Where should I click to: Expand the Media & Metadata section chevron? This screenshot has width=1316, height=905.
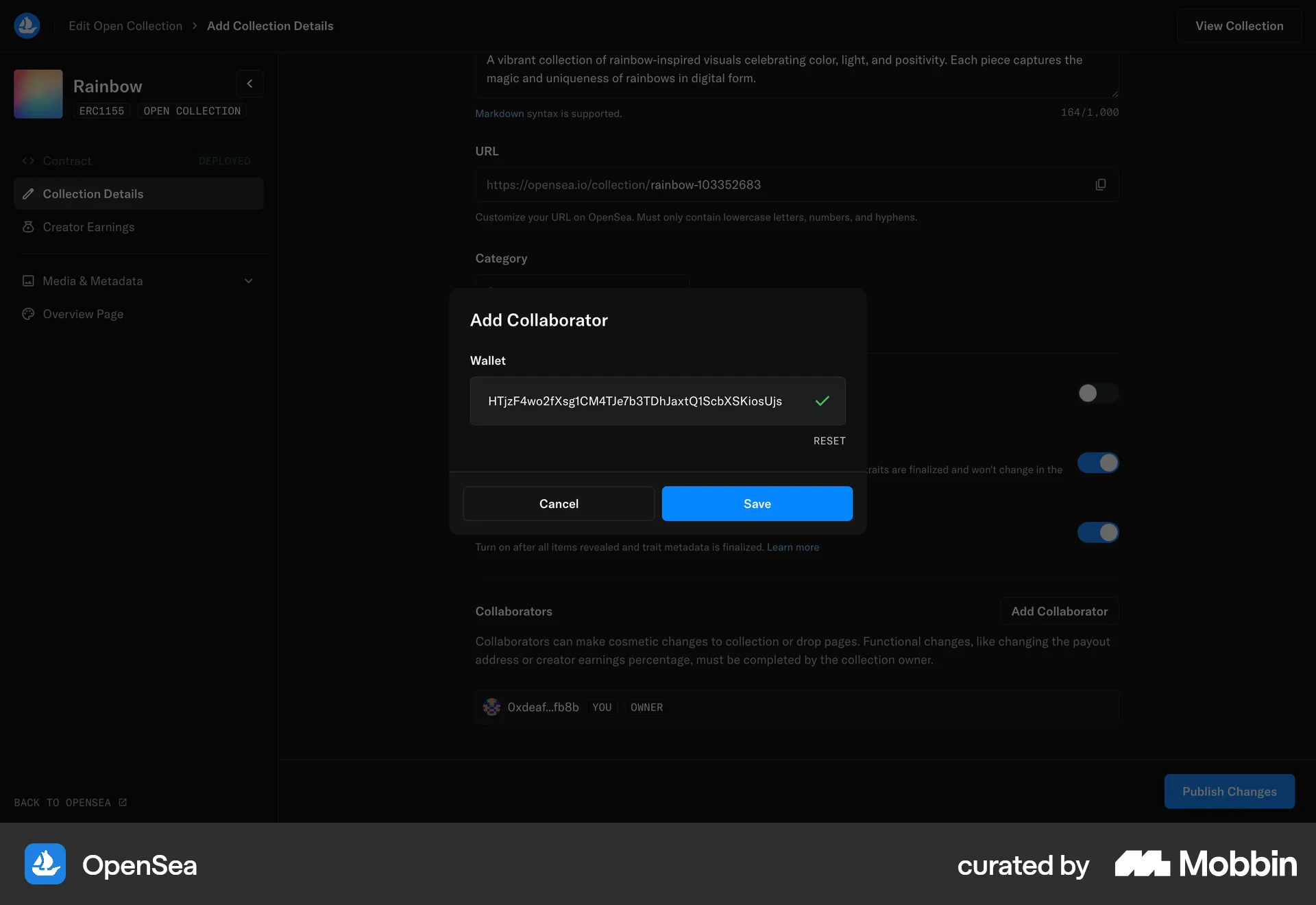[248, 280]
